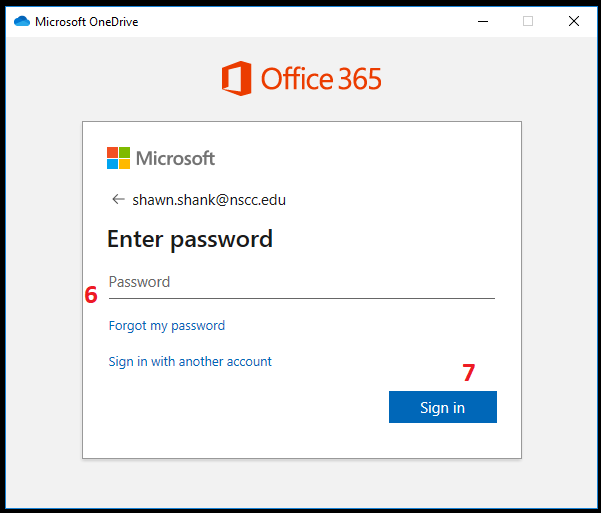Click the Office 365 wordmark text

tap(321, 79)
